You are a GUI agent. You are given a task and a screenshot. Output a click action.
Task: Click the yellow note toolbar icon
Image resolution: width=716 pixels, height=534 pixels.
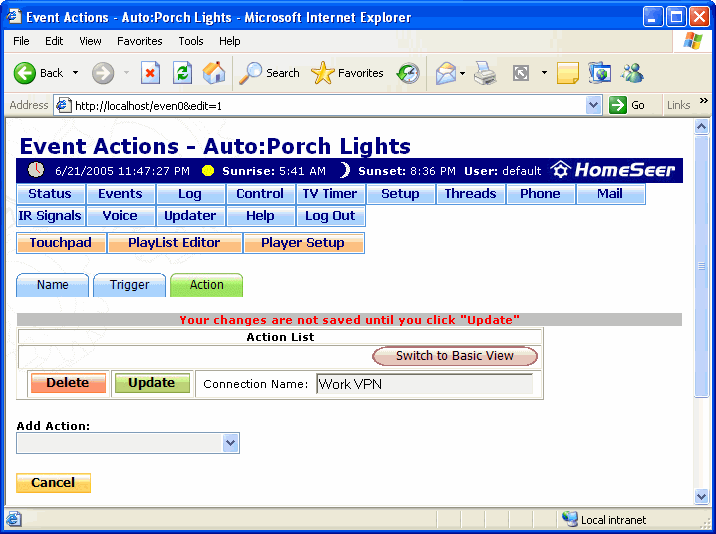coord(568,73)
